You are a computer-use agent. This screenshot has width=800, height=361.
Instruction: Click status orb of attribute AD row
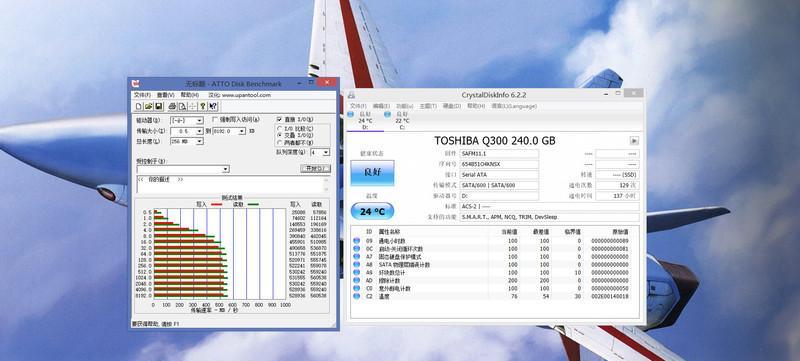pos(356,280)
